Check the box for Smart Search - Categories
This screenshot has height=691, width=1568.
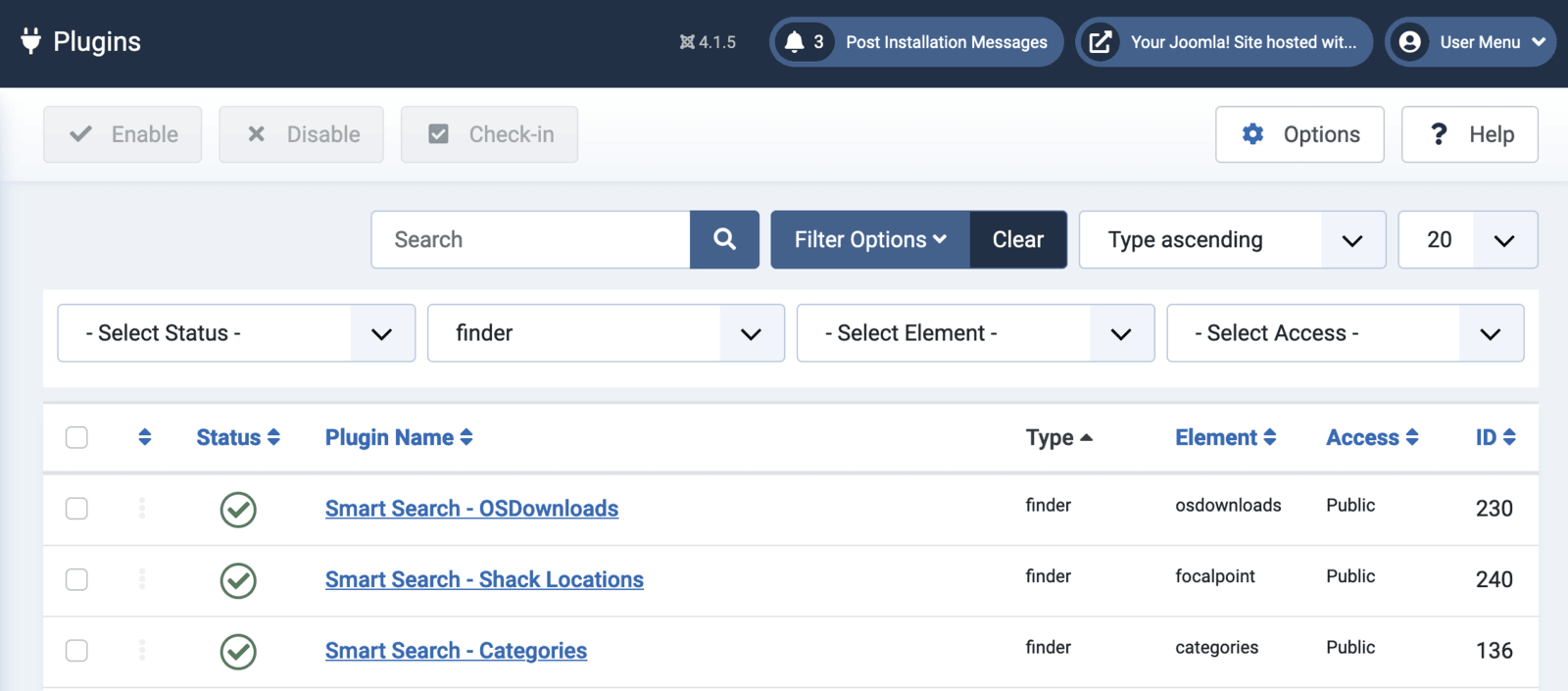pyautogui.click(x=76, y=650)
